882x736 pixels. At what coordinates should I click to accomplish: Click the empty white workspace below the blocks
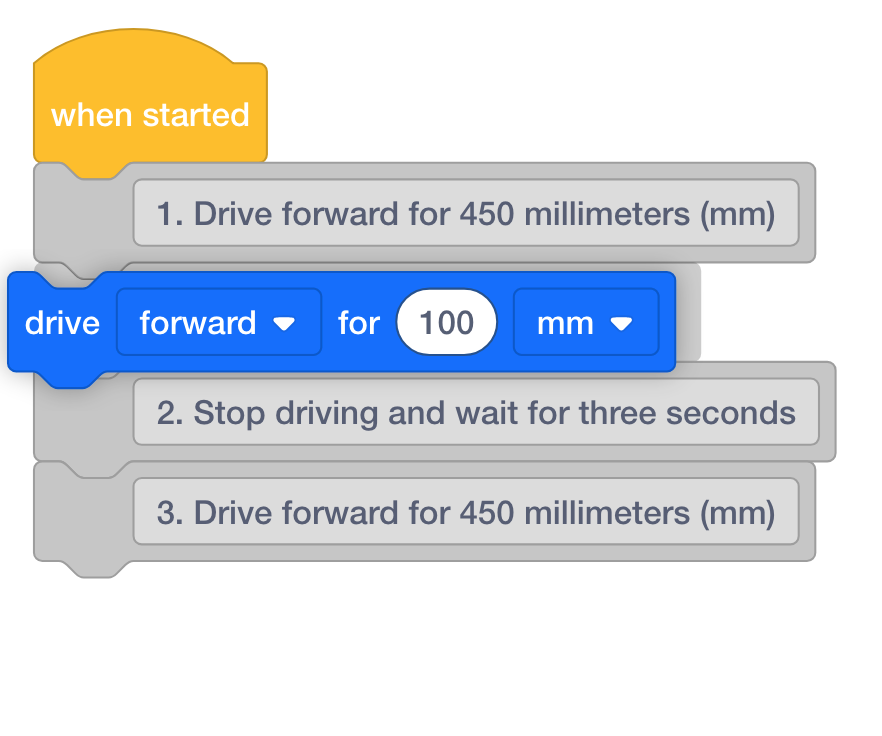coord(440,660)
